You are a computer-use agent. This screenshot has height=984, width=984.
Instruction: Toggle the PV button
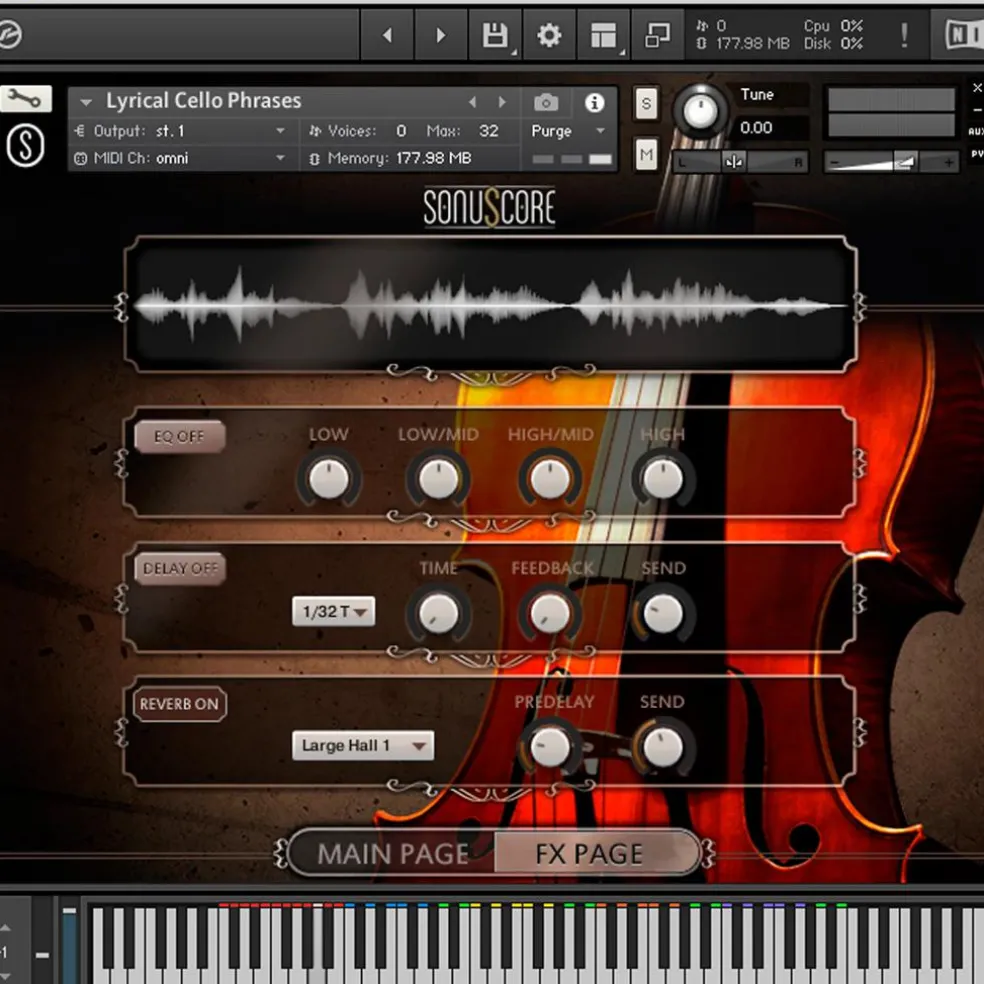click(976, 153)
